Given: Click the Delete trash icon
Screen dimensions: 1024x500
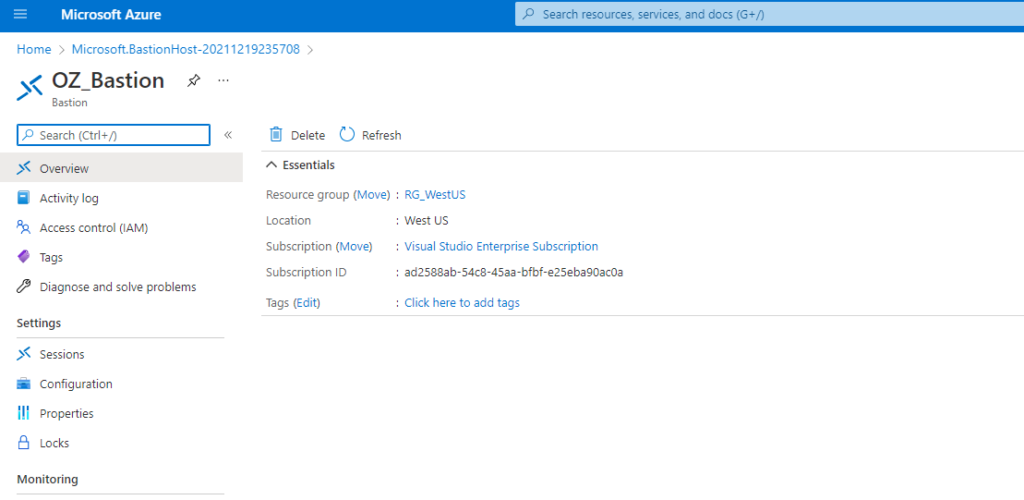Looking at the screenshot, I should tap(276, 134).
